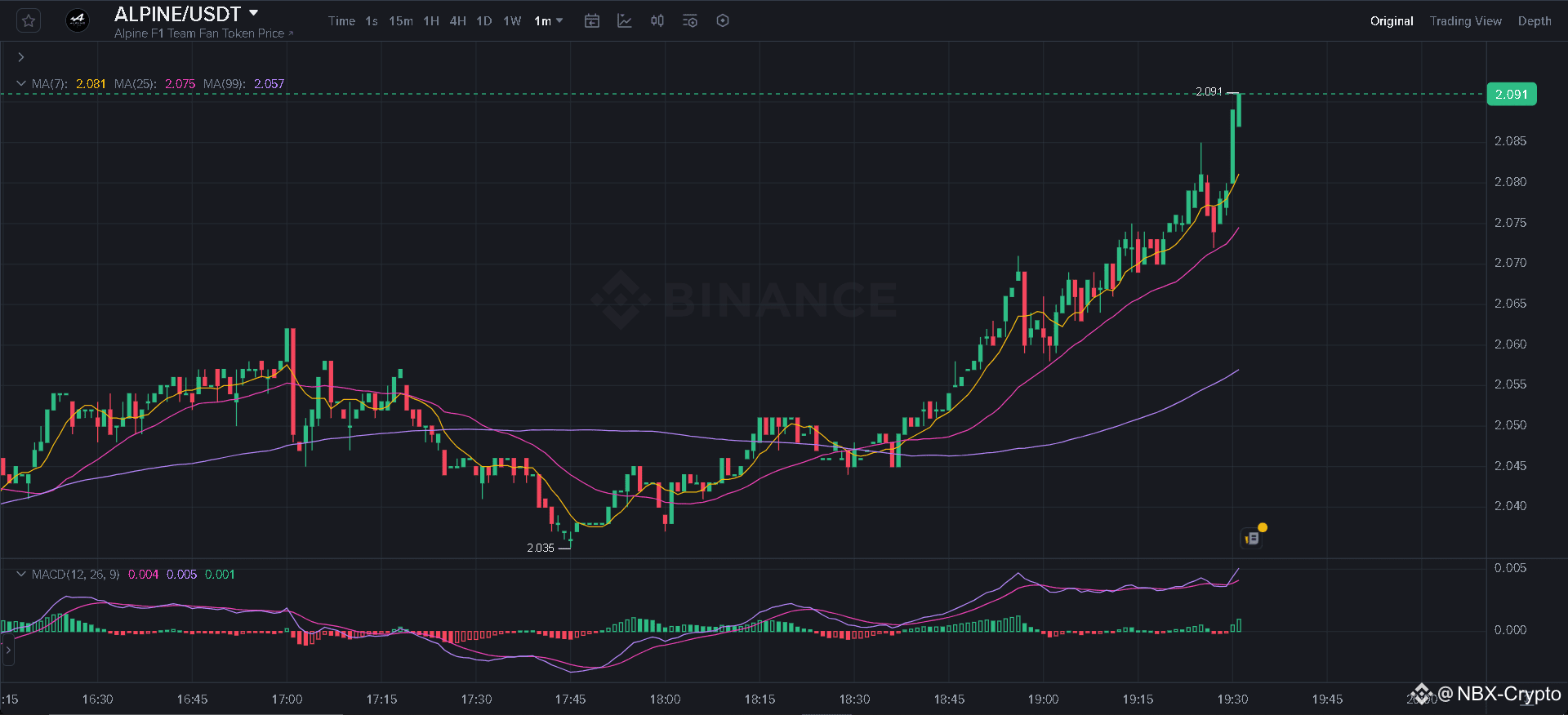1568x715 pixels.
Task: Select the Time chart view
Action: 341,21
